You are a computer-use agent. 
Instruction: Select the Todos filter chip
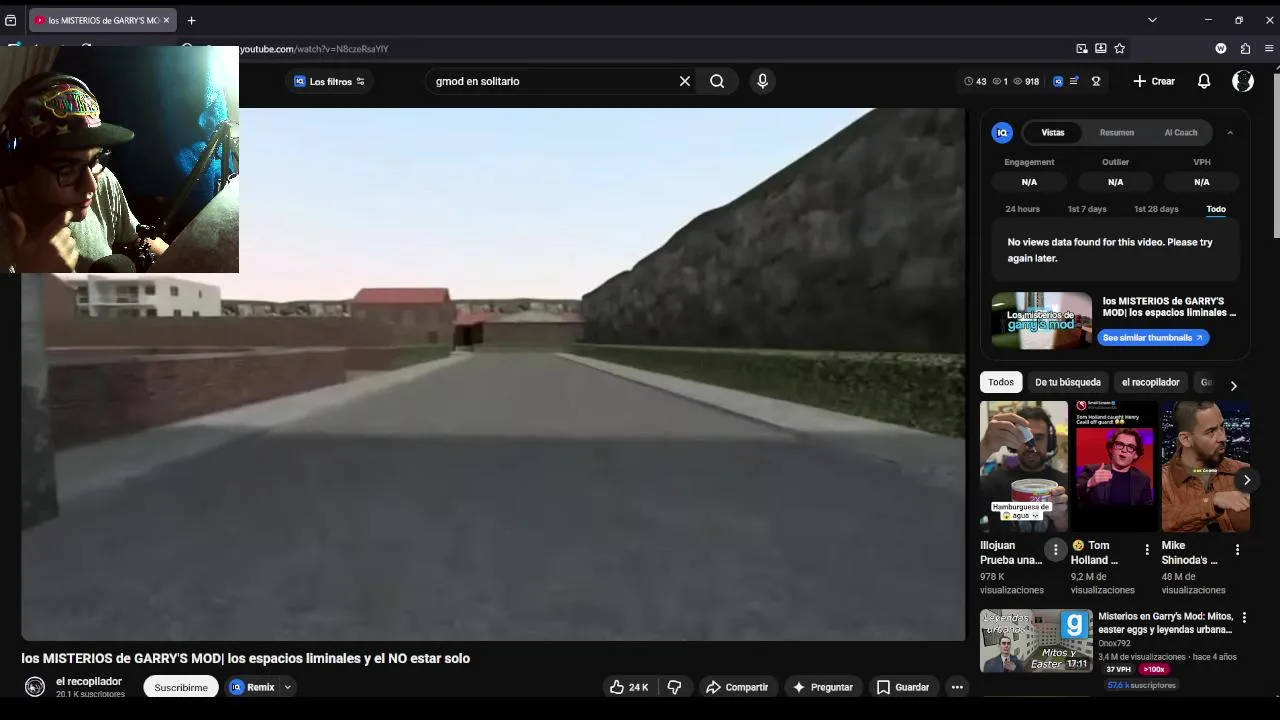pyautogui.click(x=1001, y=382)
